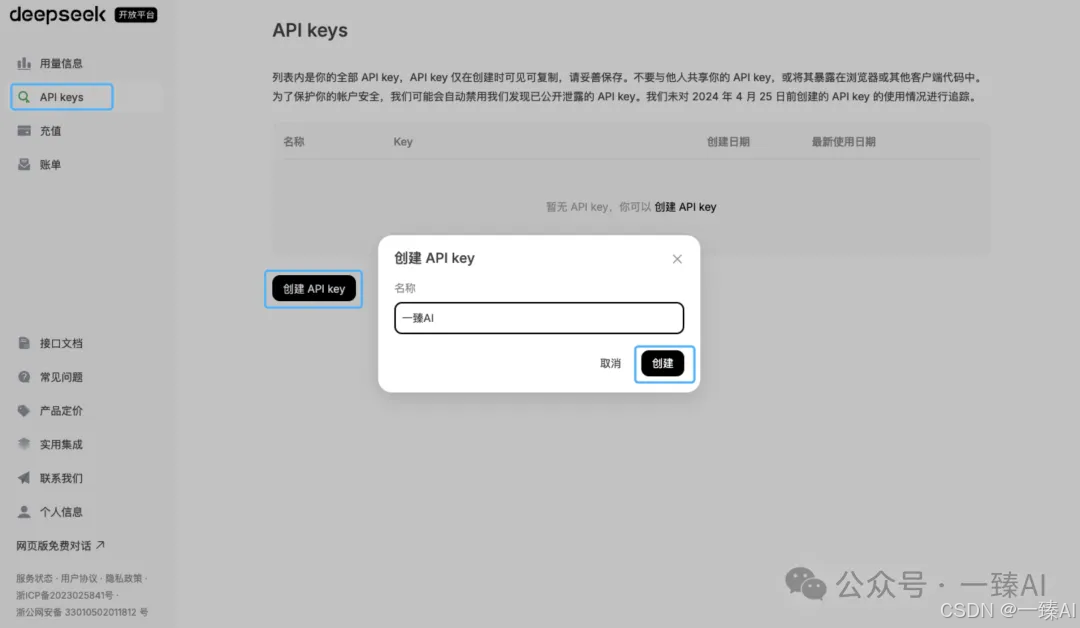Click the 浙公网安备 33010502011812 号 link
Screen dimensions: 1080x628
point(82,612)
